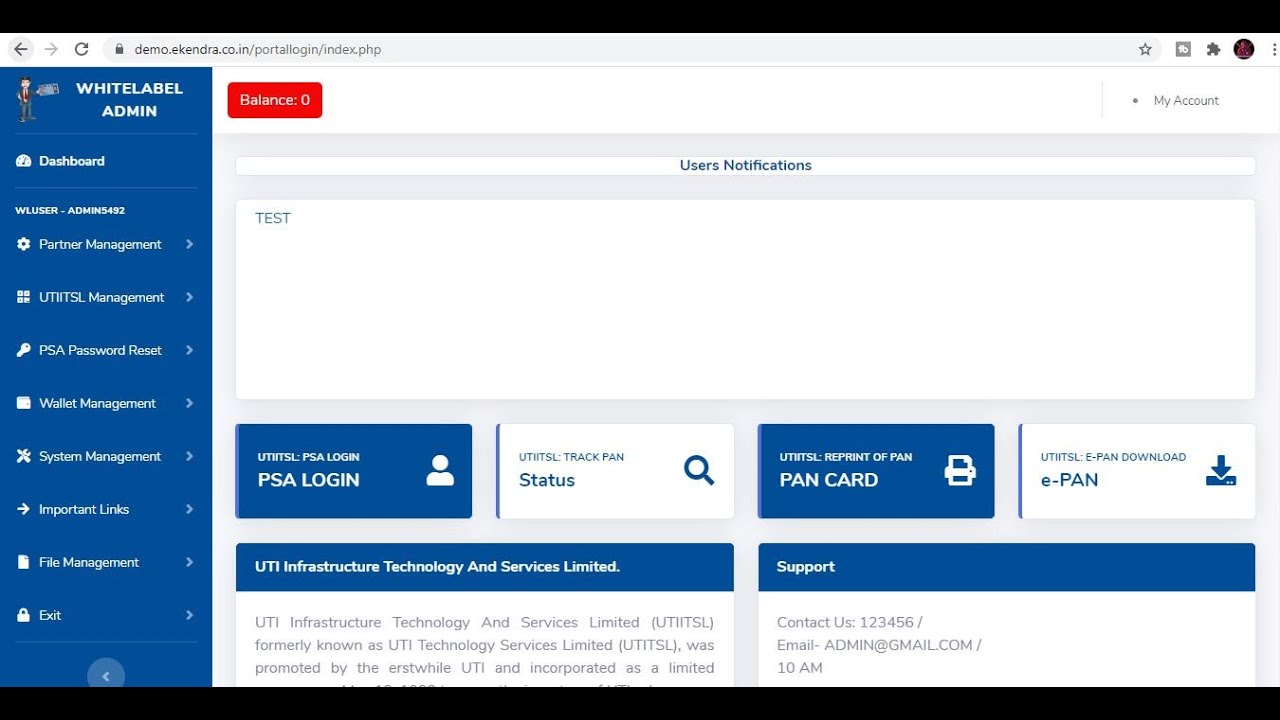Collapse sidebar with the round chevron button
Screen dimensions: 1280x720
click(106, 675)
